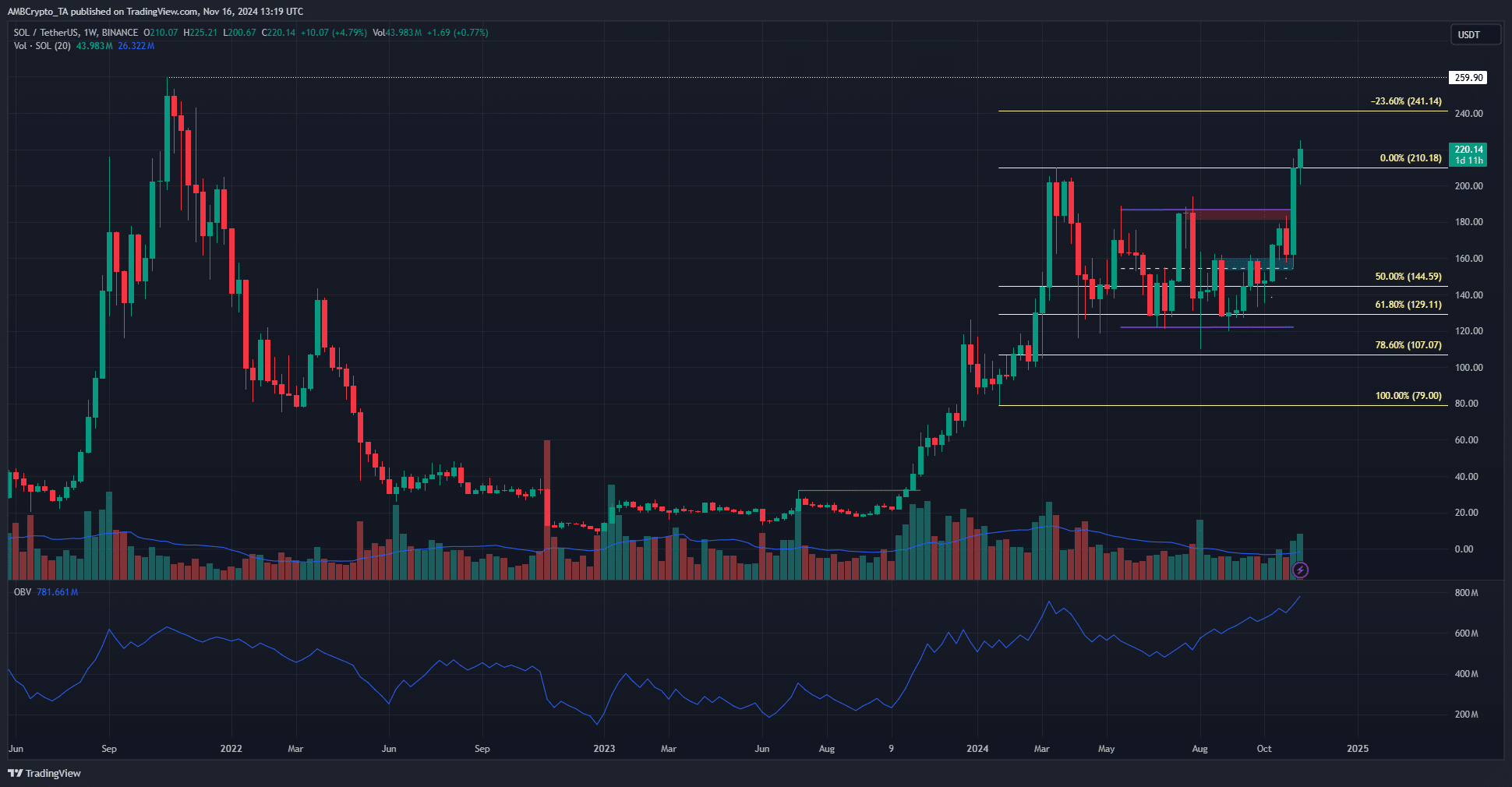Viewport: 1512px width, 787px height.
Task: Click the 26.322M volume MA value
Action: point(136,46)
